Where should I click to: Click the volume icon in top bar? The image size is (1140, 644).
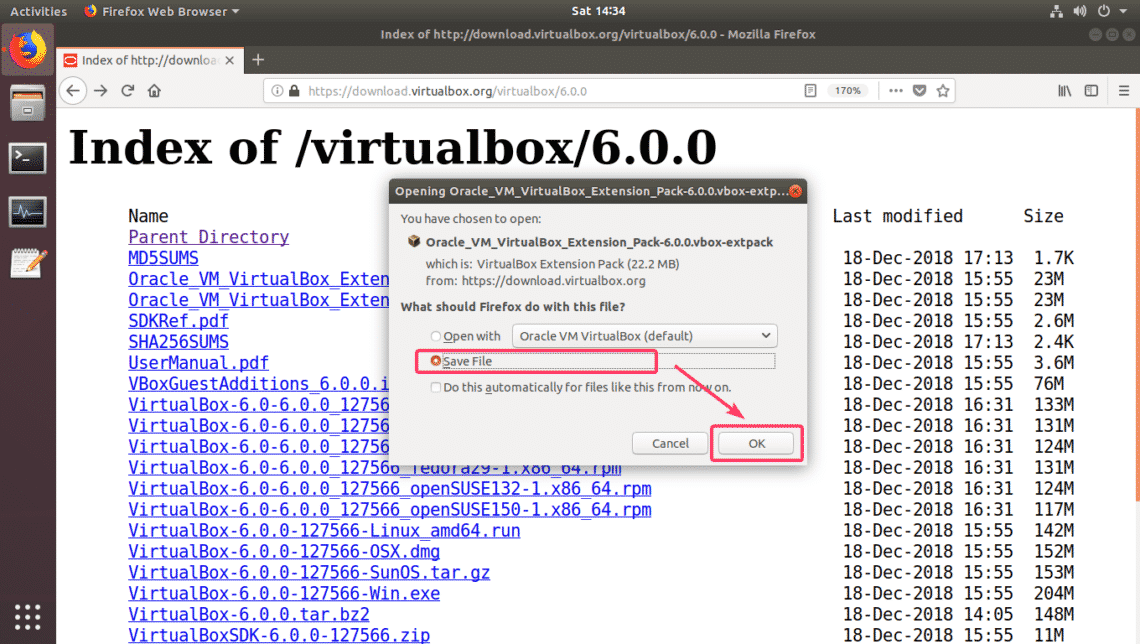pyautogui.click(x=1080, y=11)
